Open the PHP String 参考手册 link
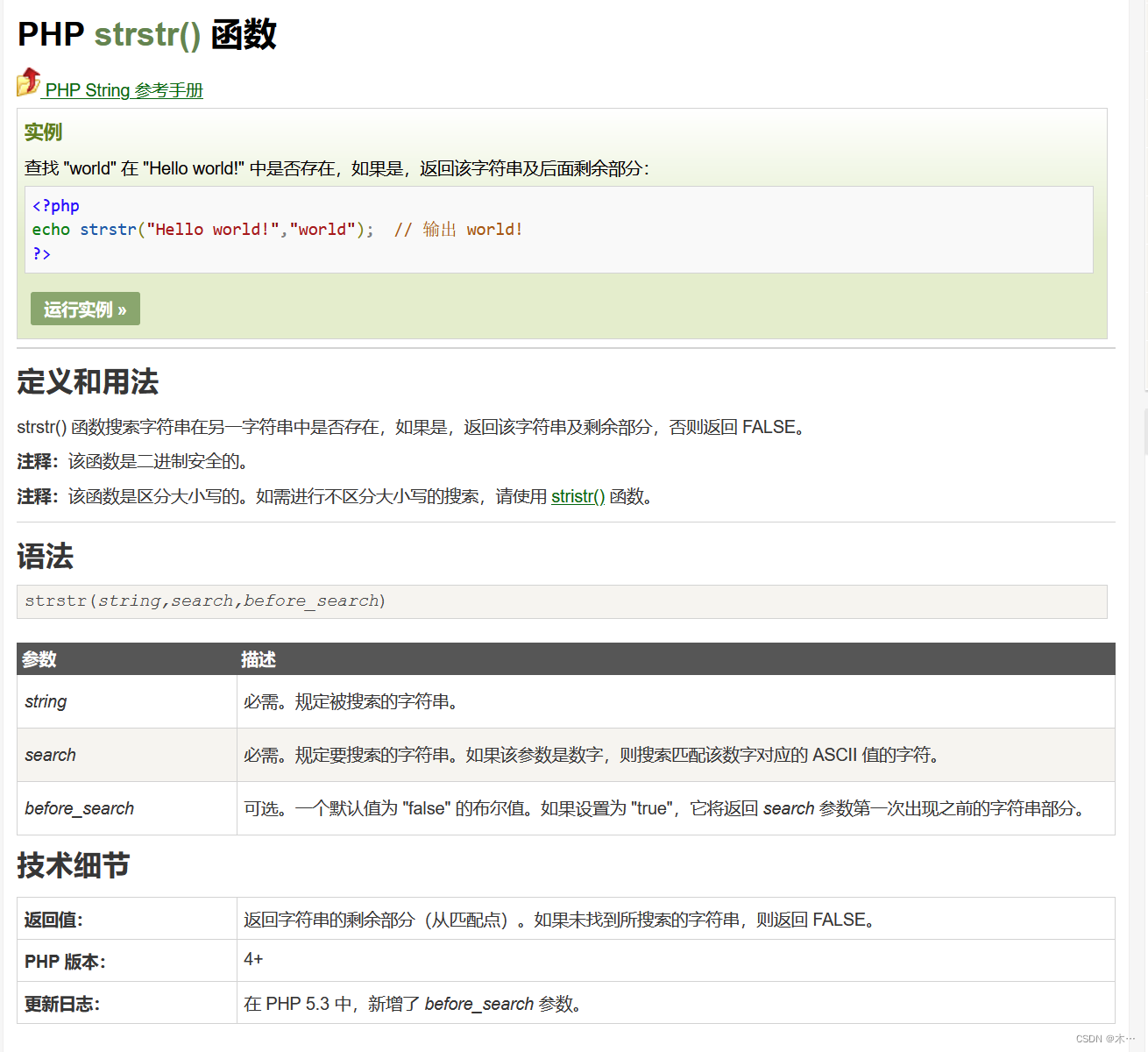 tap(123, 90)
